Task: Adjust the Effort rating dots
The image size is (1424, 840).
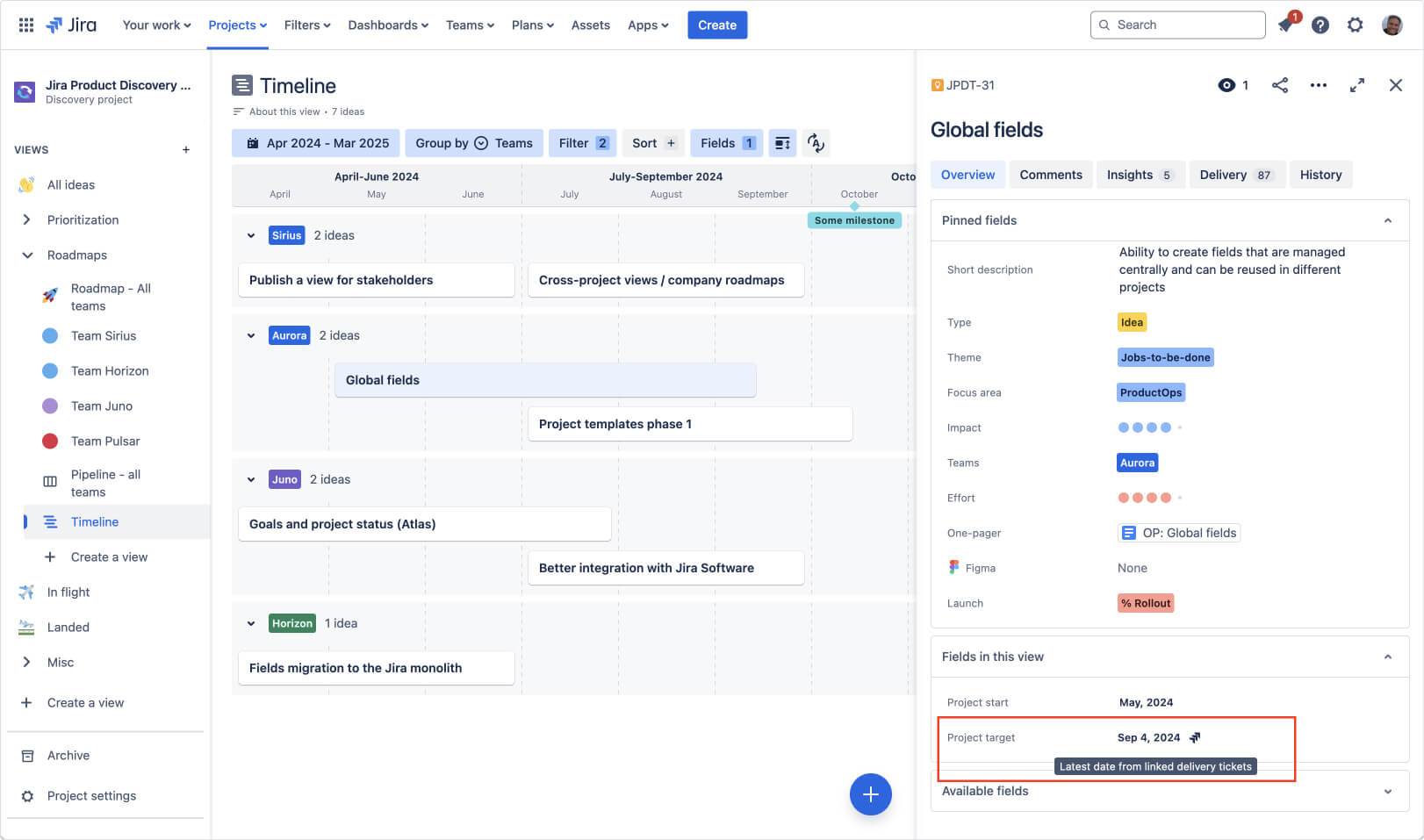Action: (1144, 497)
